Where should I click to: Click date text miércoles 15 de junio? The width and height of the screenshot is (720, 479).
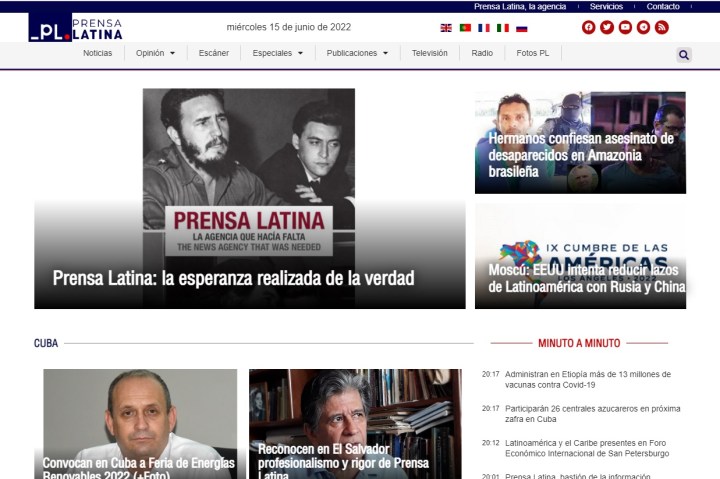coord(289,27)
